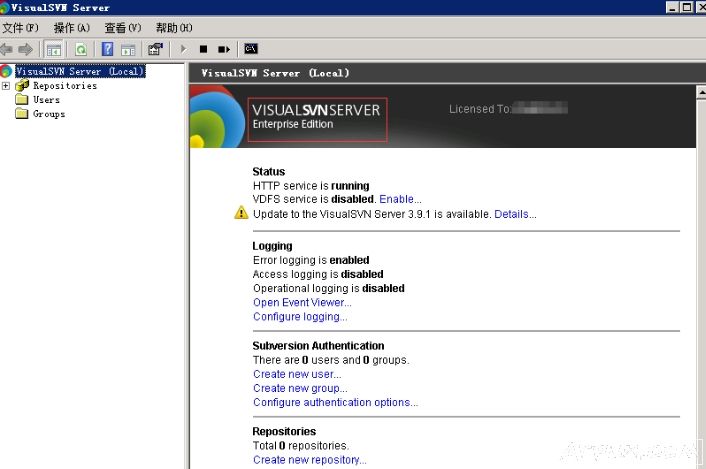Click the 'Operational logging is disabled' text
Image resolution: width=706 pixels, height=469 pixels.
tap(329, 288)
